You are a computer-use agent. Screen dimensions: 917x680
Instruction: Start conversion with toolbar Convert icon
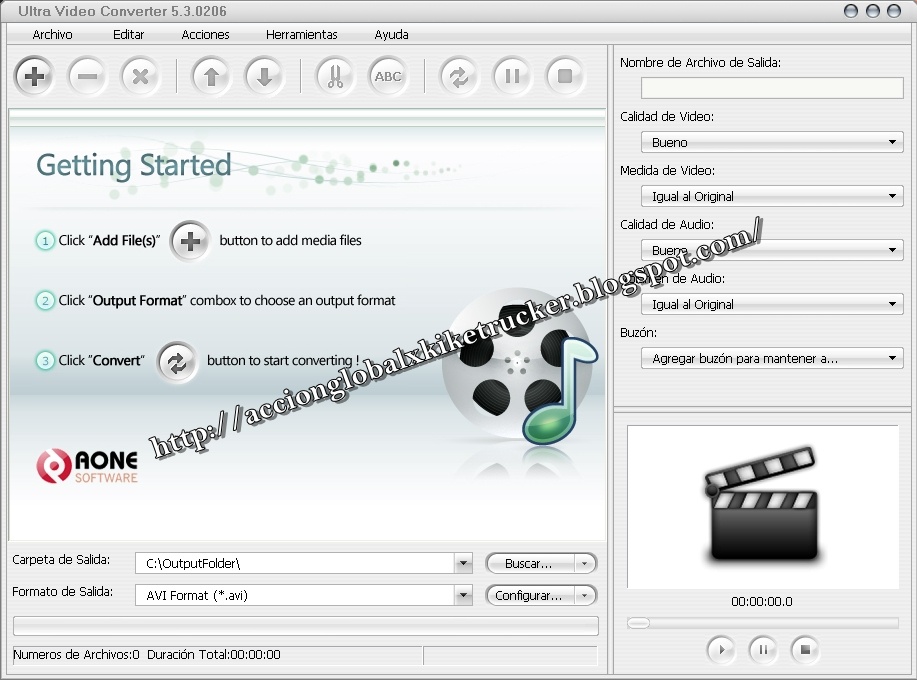click(458, 76)
